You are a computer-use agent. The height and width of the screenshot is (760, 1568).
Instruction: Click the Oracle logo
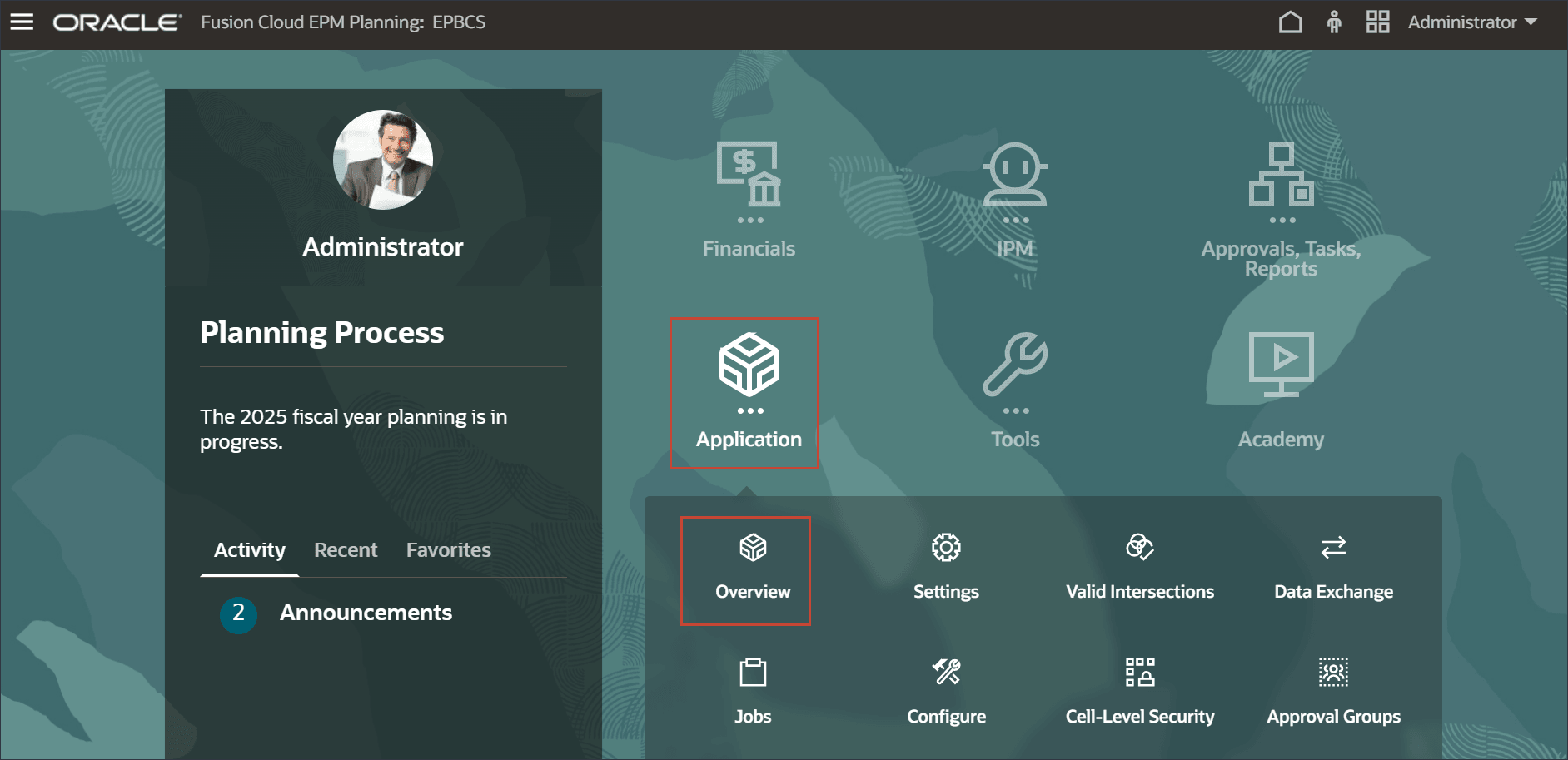pos(117,22)
